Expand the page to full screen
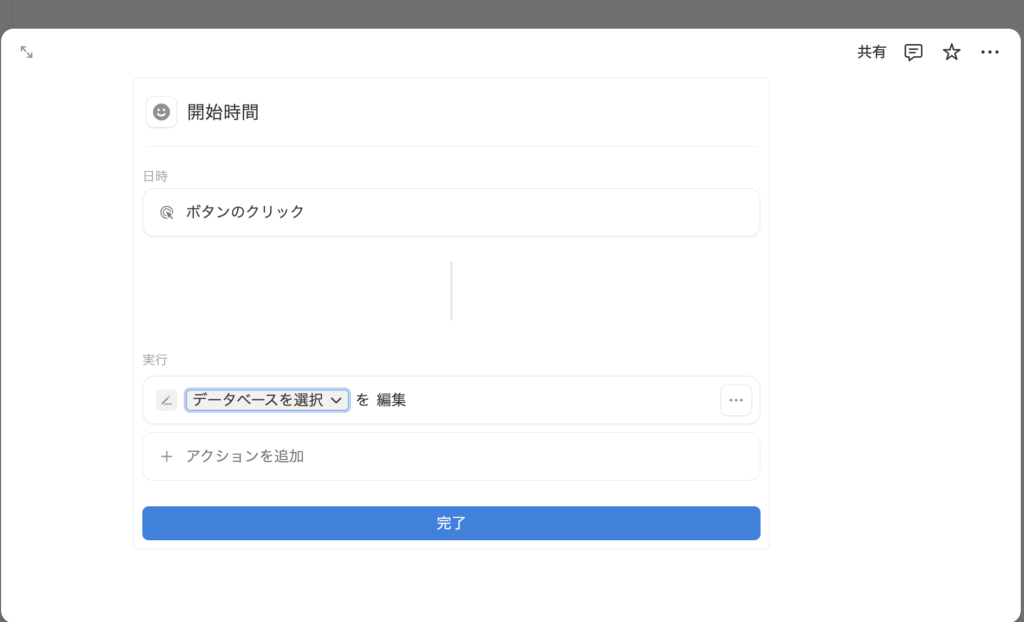 click(27, 52)
